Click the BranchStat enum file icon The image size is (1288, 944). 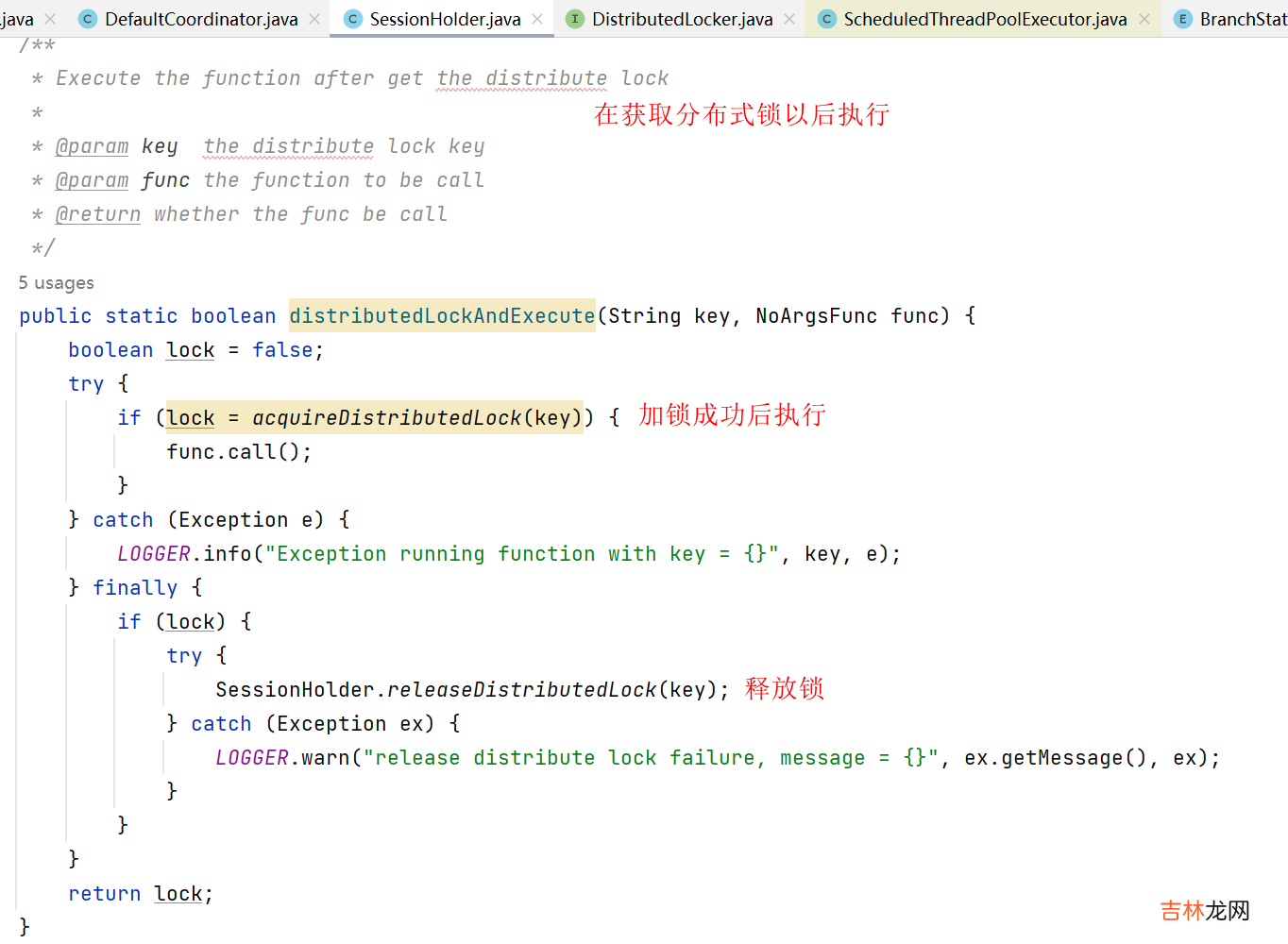1182,19
